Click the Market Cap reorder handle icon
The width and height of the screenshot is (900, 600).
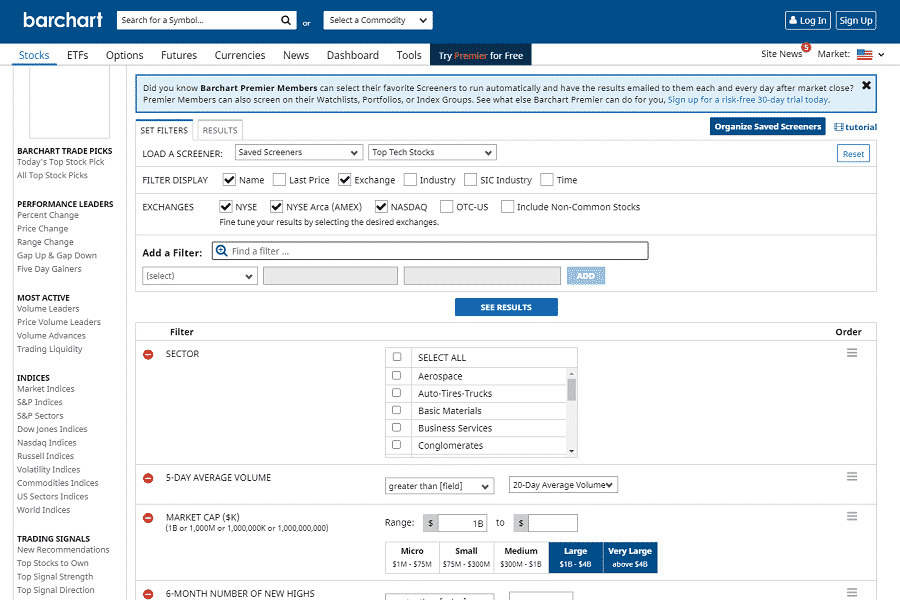pos(852,516)
